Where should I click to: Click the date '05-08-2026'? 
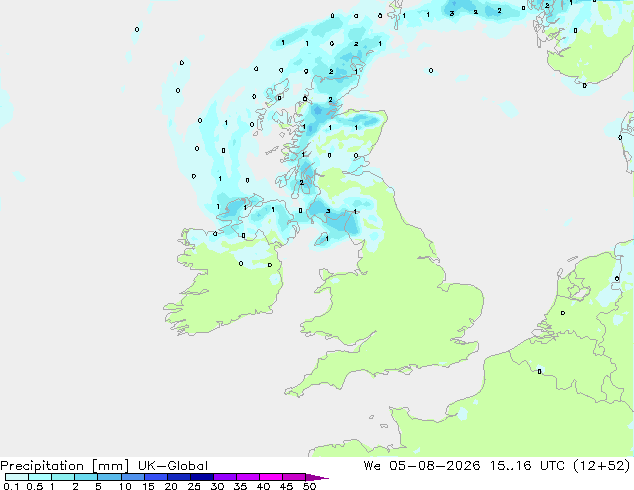435,466
